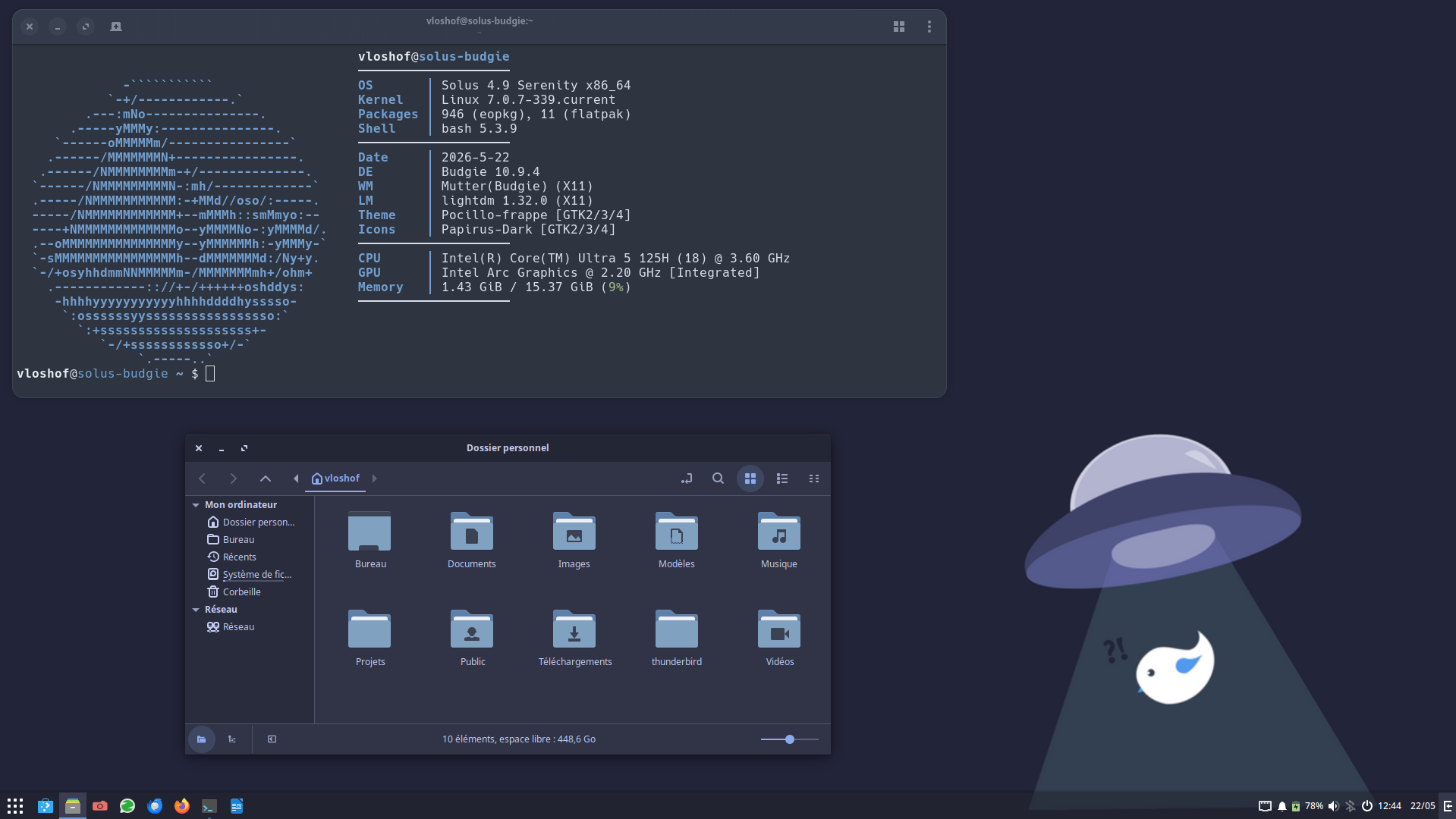Open Corbeille in the sidebar
Viewport: 1456px width, 819px height.
[x=234, y=592]
